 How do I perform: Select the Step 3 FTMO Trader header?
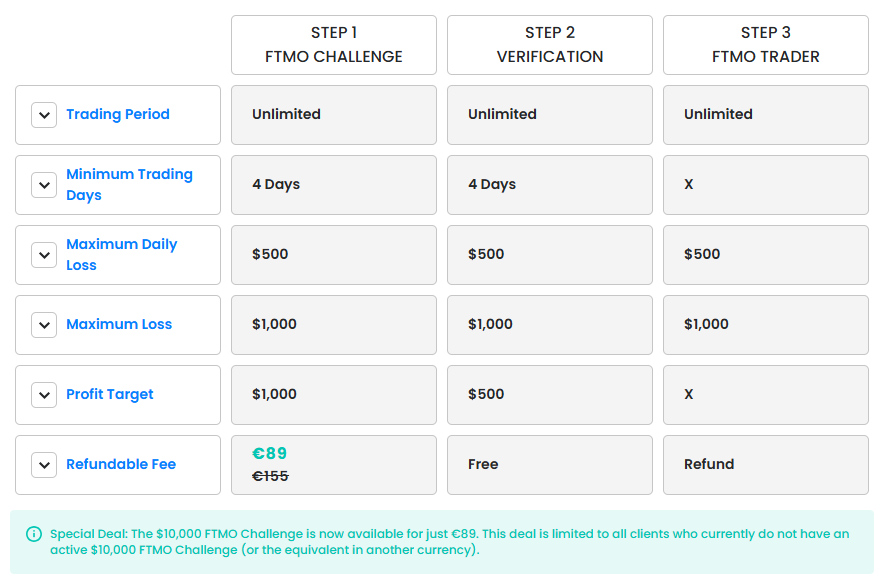coord(766,45)
